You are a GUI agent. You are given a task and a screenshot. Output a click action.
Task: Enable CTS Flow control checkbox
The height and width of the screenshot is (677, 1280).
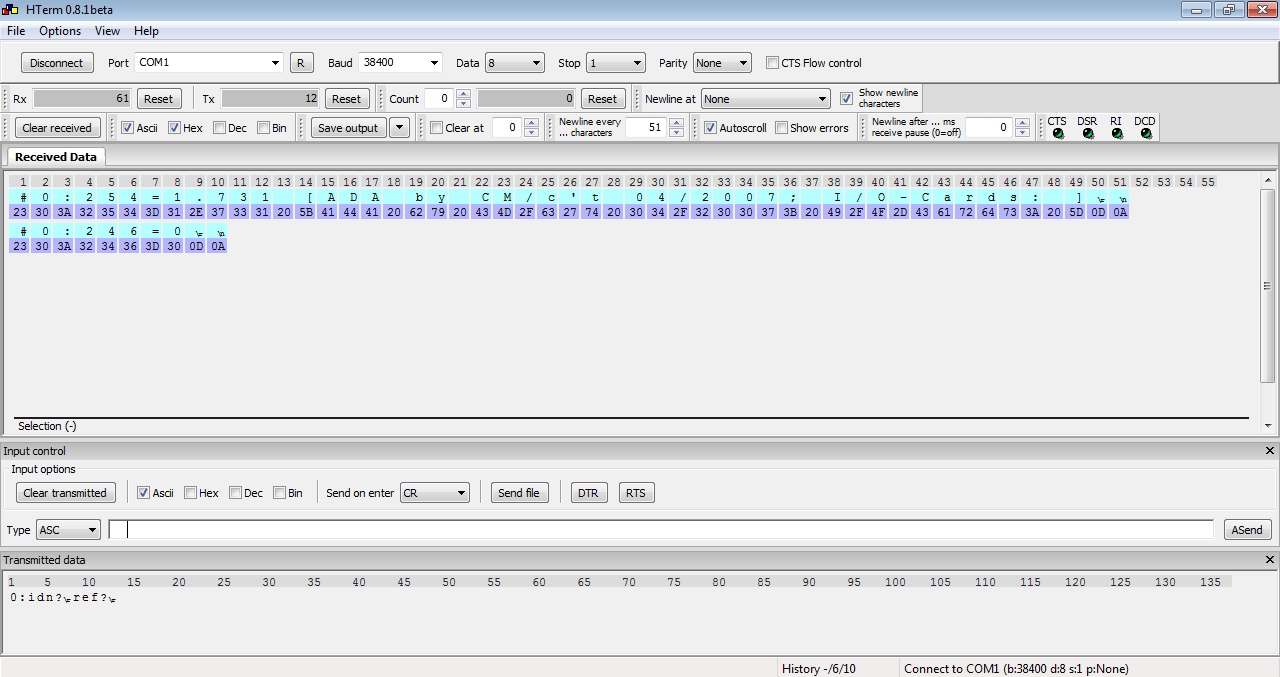[x=773, y=63]
